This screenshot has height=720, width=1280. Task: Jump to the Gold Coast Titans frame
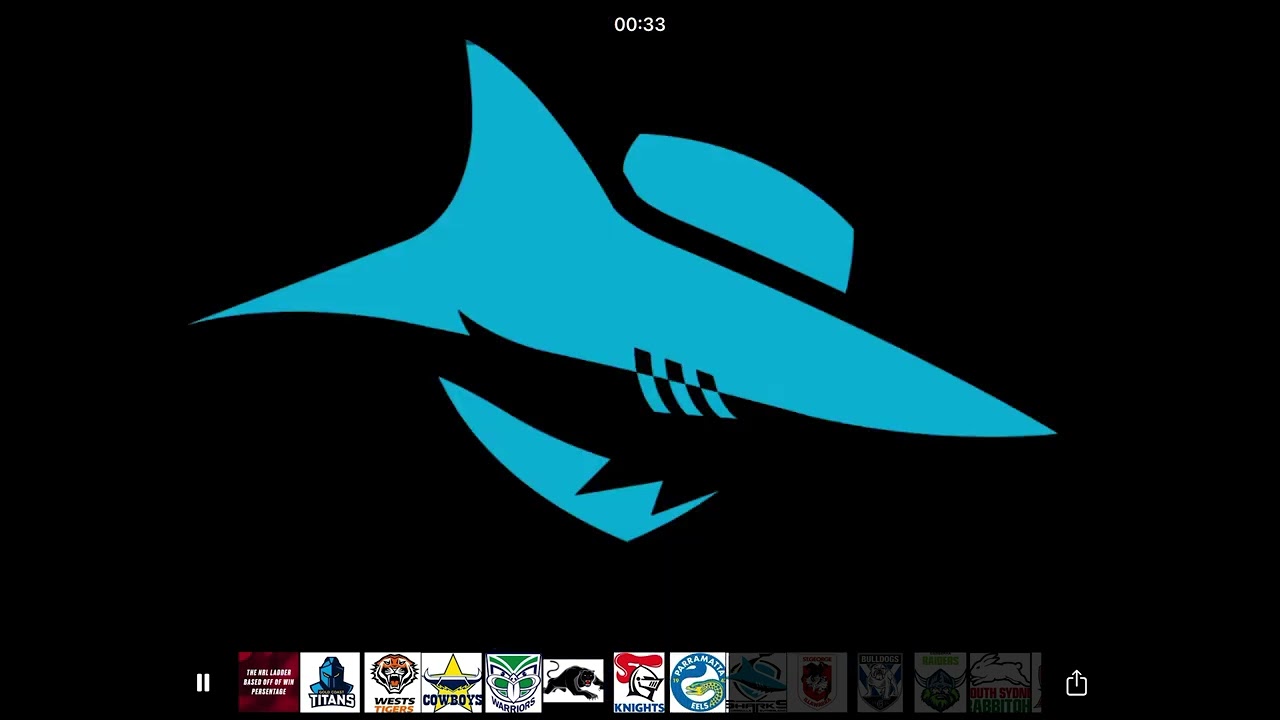330,682
